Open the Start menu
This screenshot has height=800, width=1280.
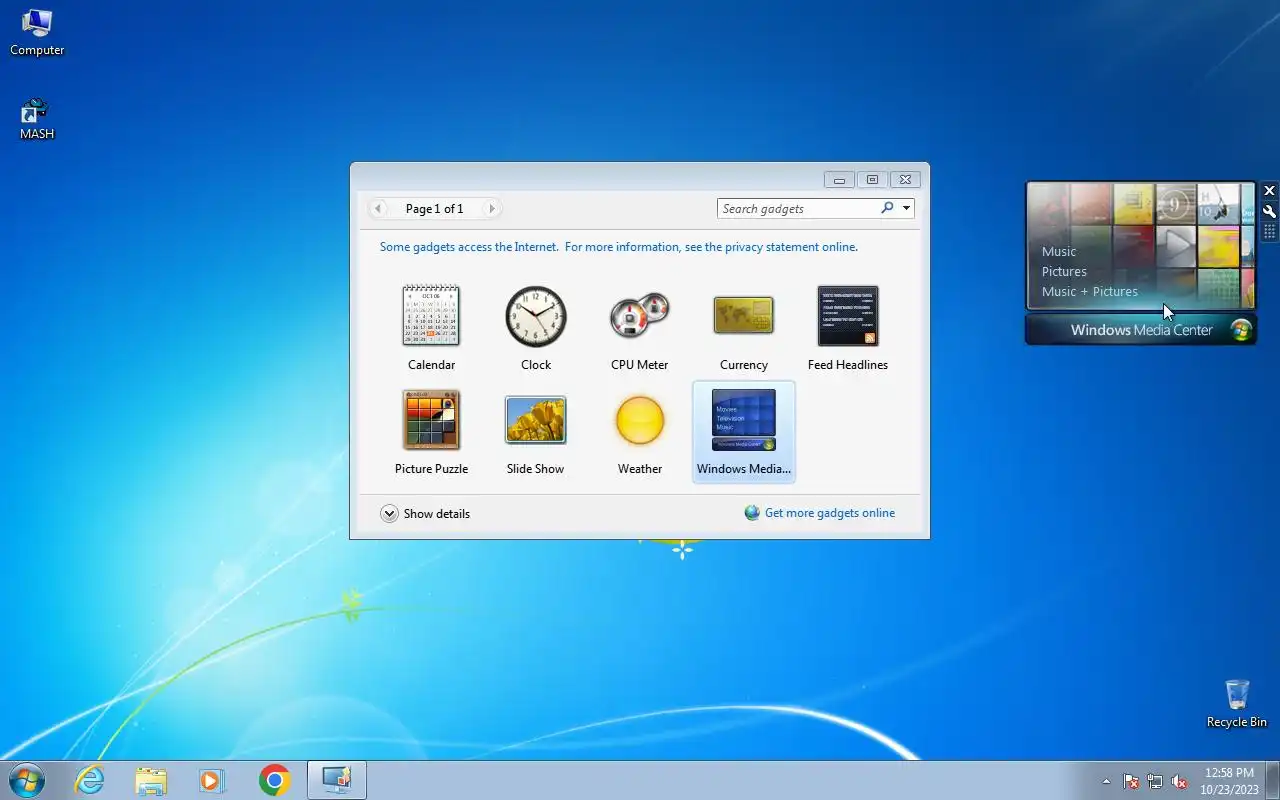[27, 780]
